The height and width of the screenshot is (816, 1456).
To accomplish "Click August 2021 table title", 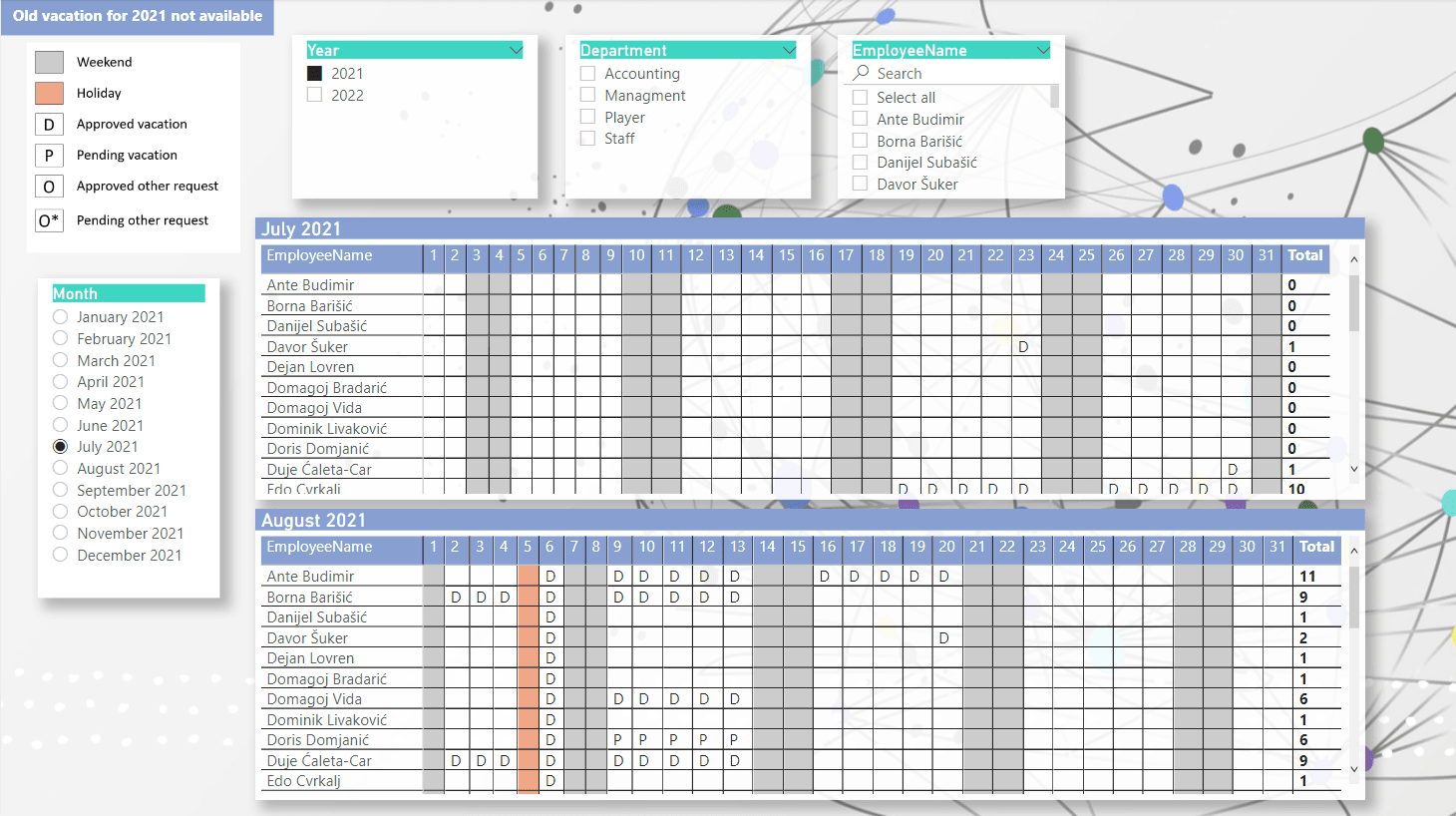I will tap(313, 520).
